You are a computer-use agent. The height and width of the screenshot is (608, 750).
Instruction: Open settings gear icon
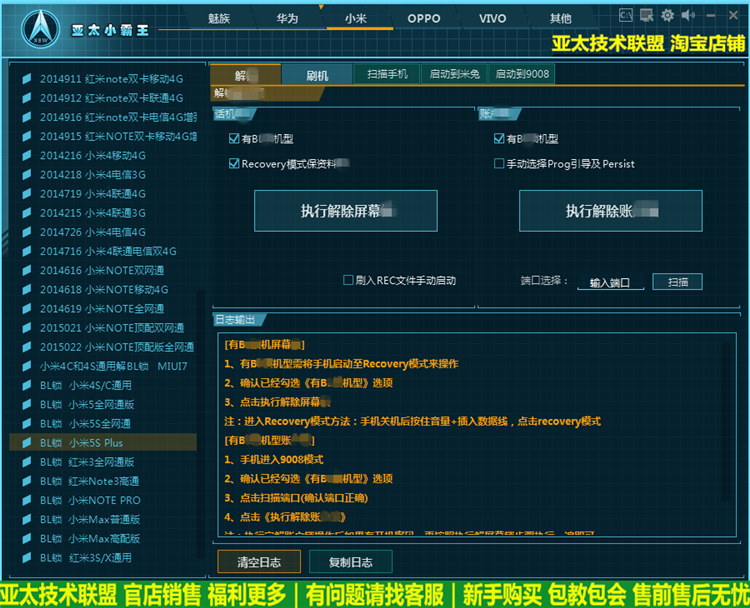[668, 15]
